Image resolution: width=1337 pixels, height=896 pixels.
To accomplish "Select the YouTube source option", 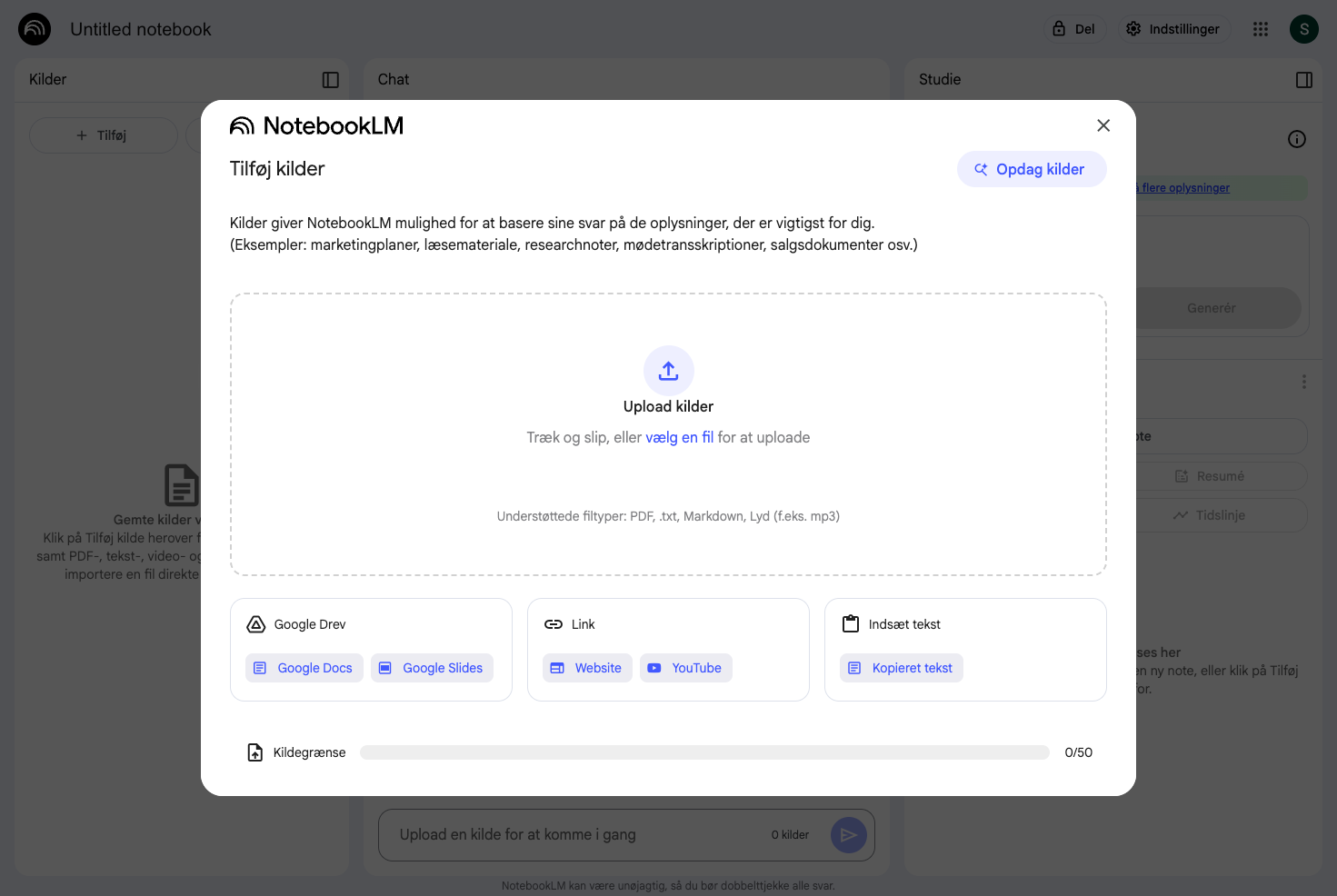I will coord(685,668).
